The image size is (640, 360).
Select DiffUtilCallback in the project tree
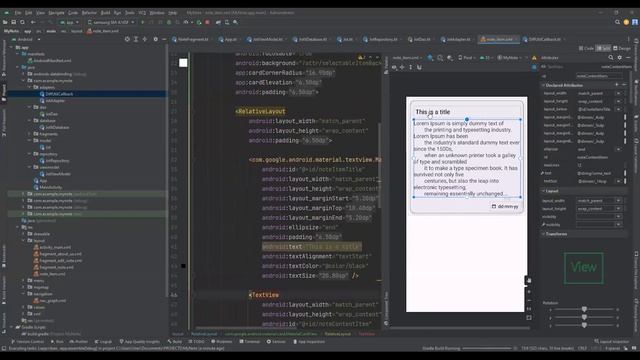click(59, 94)
